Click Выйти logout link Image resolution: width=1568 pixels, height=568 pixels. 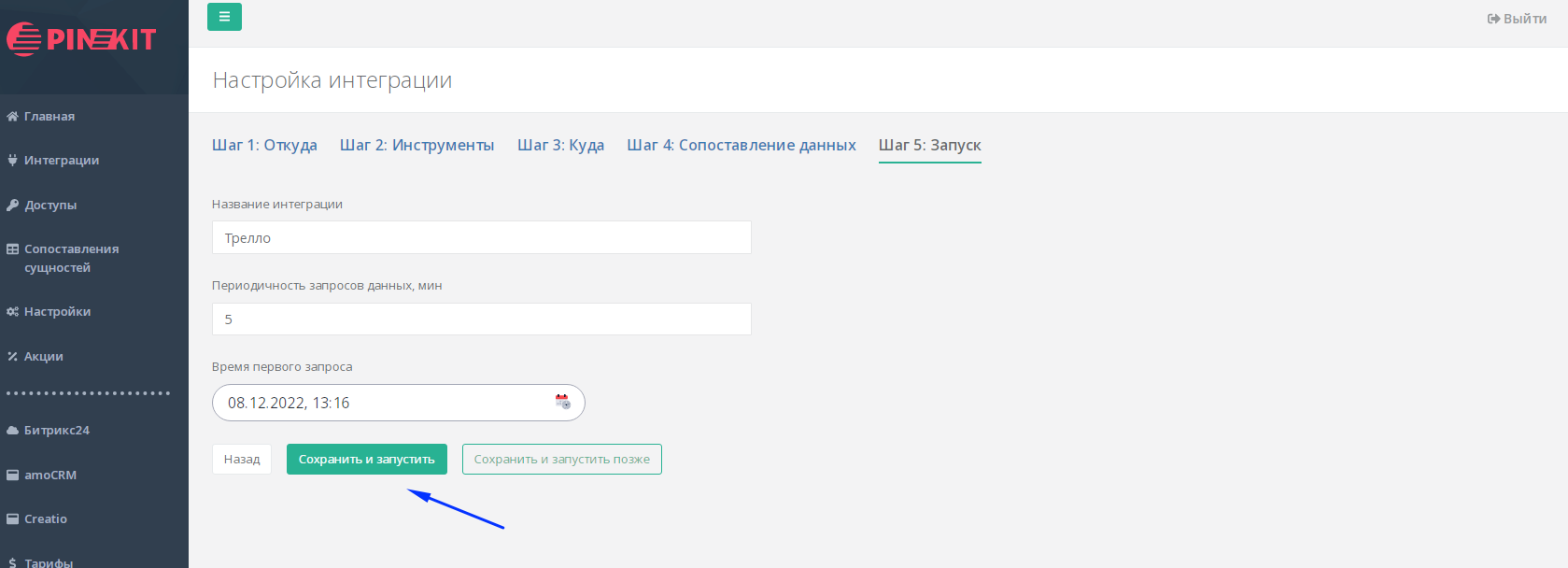click(x=1517, y=19)
